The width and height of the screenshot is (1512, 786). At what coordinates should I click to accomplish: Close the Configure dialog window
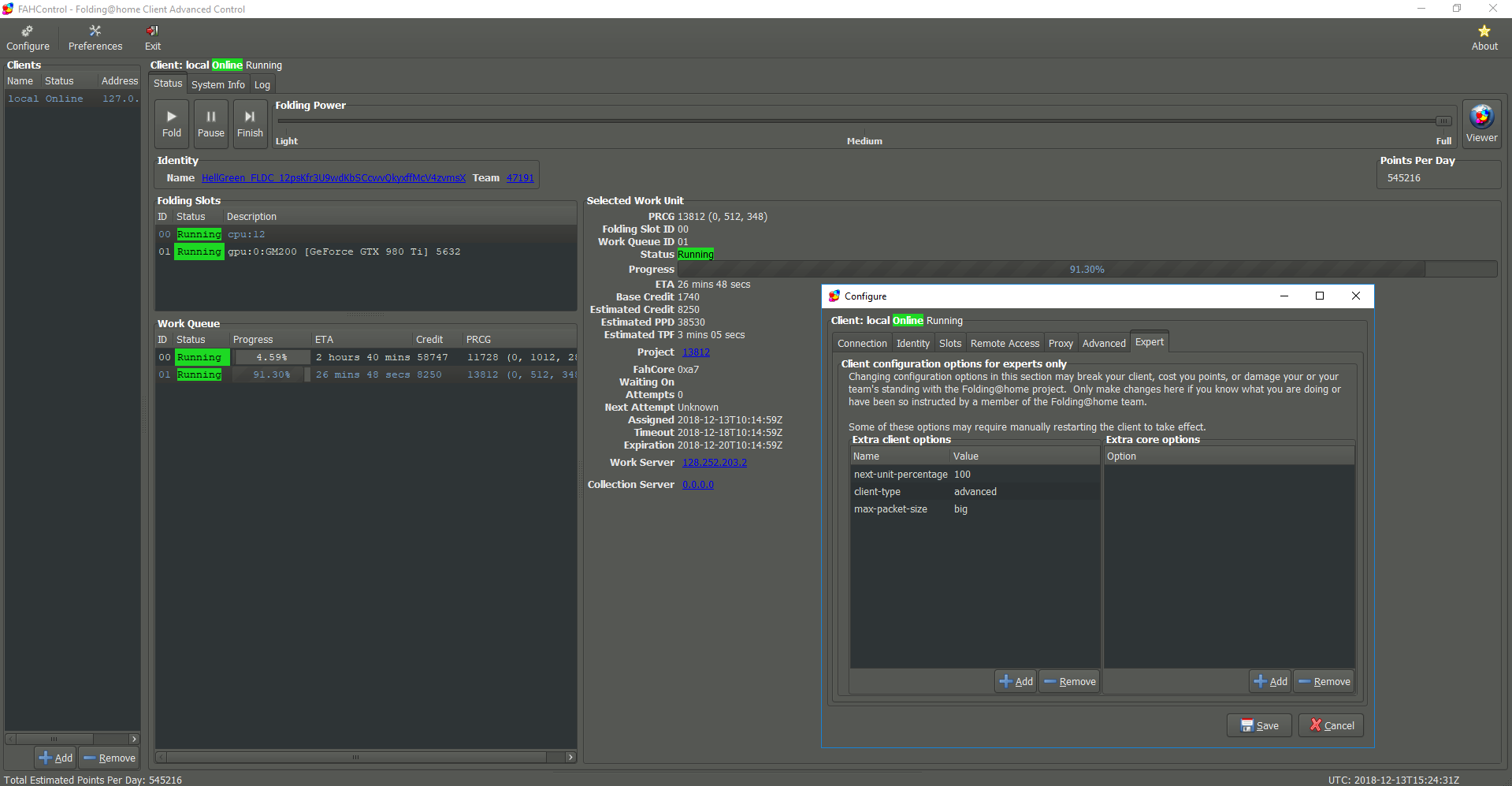[x=1356, y=296]
